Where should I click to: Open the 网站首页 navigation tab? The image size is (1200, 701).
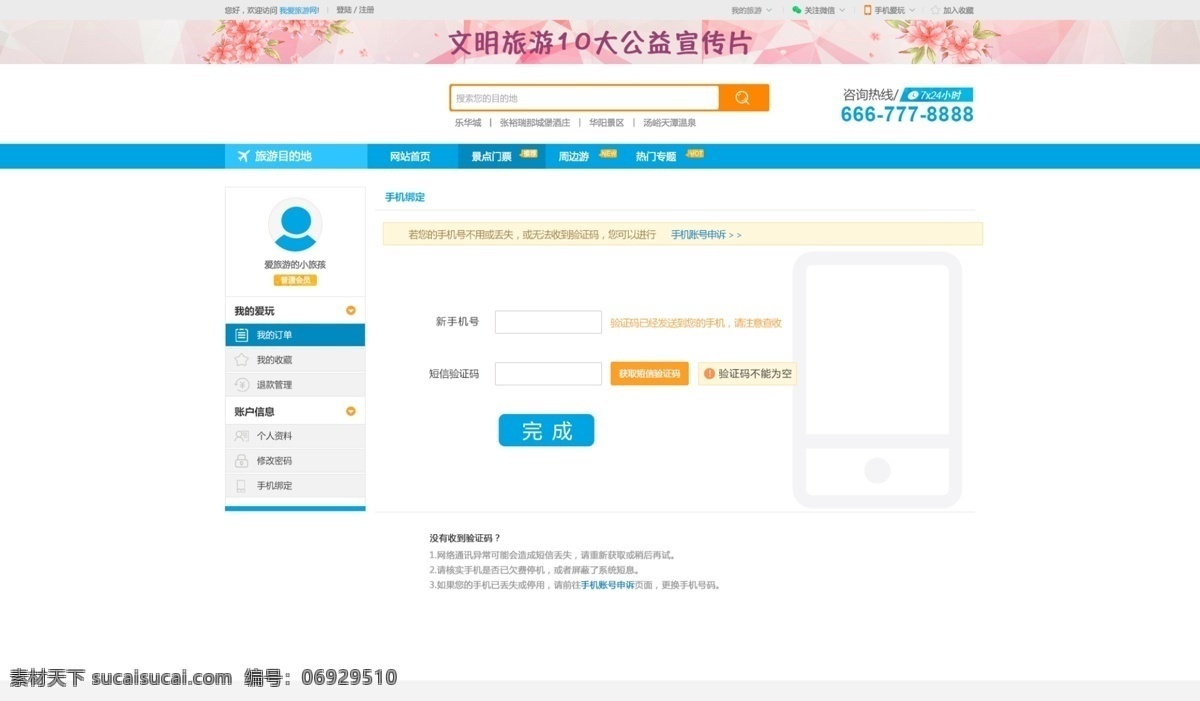(410, 156)
